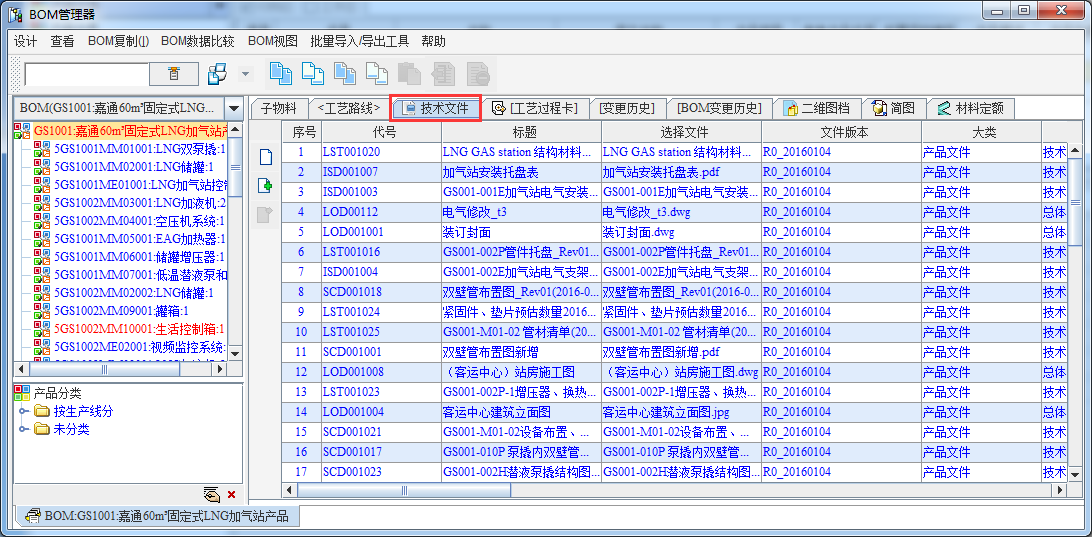
Task: Click the 文件版本 column header
Action: click(842, 132)
